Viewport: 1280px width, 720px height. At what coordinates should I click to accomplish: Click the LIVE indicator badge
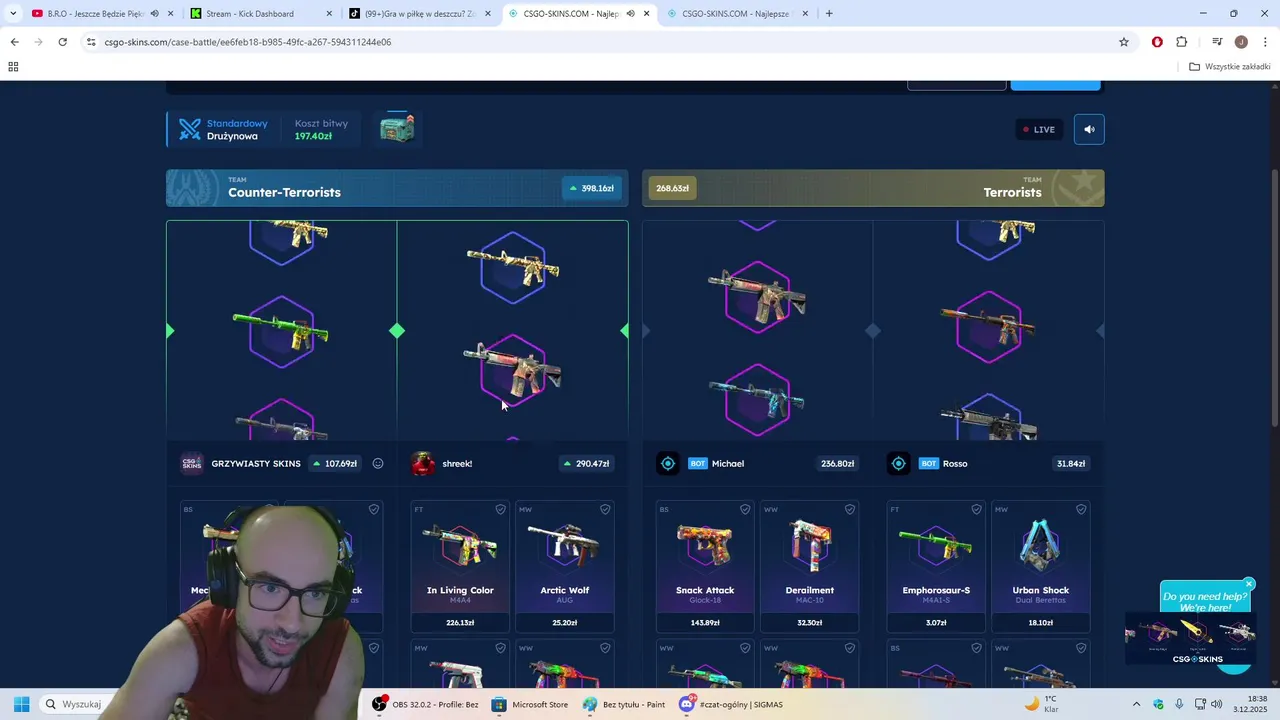coord(1038,129)
